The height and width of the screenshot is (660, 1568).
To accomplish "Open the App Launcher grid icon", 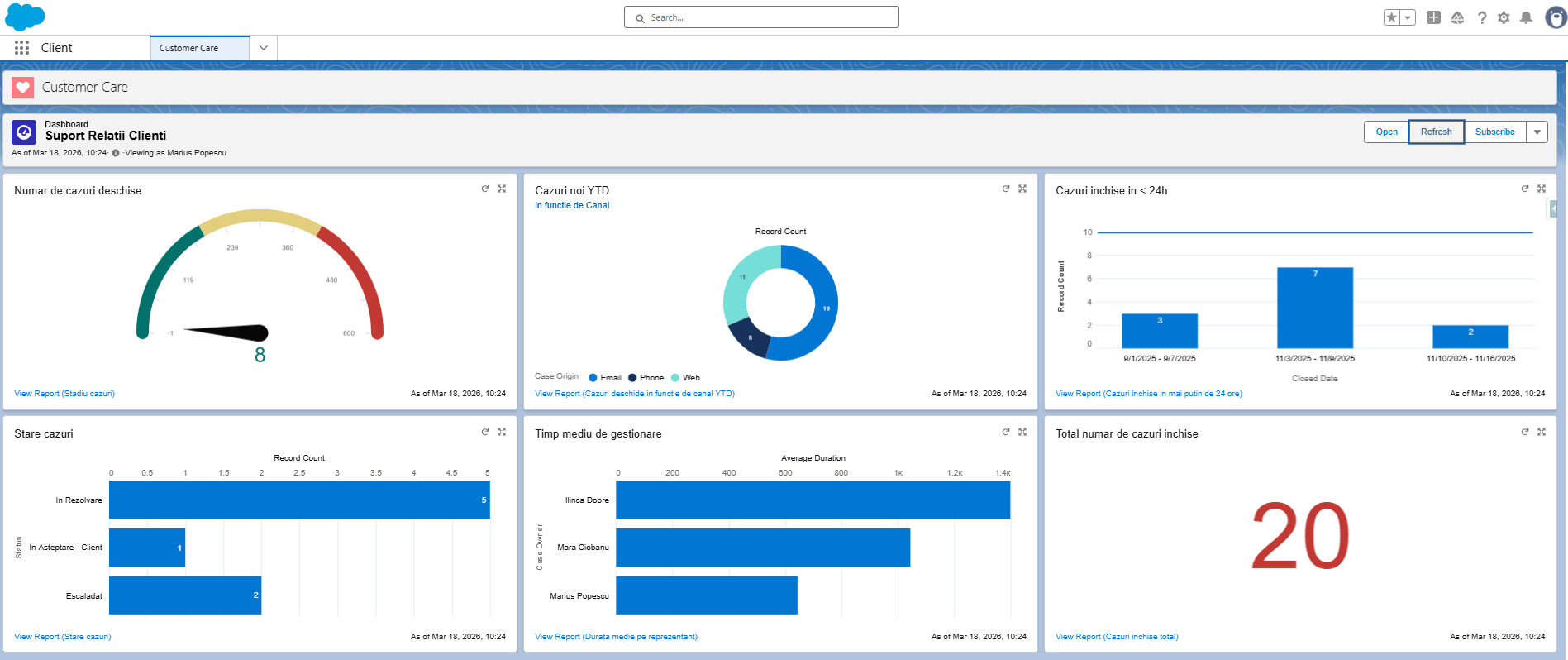I will click(22, 48).
